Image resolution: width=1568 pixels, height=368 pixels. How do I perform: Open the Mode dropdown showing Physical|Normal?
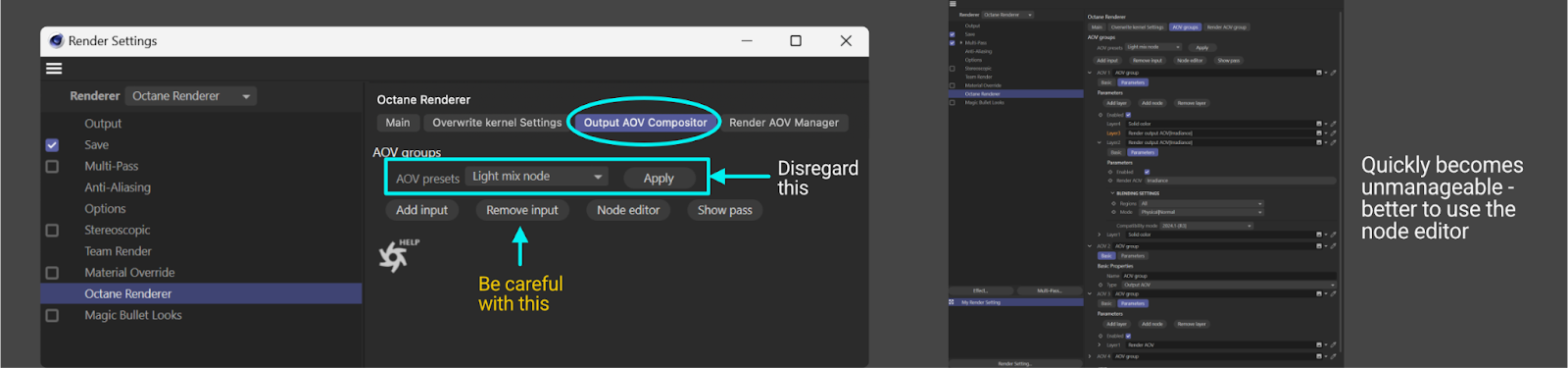[1200, 212]
